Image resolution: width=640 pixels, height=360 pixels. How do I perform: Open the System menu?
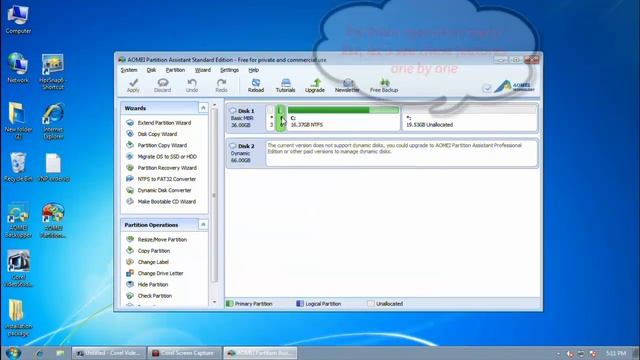(129, 70)
